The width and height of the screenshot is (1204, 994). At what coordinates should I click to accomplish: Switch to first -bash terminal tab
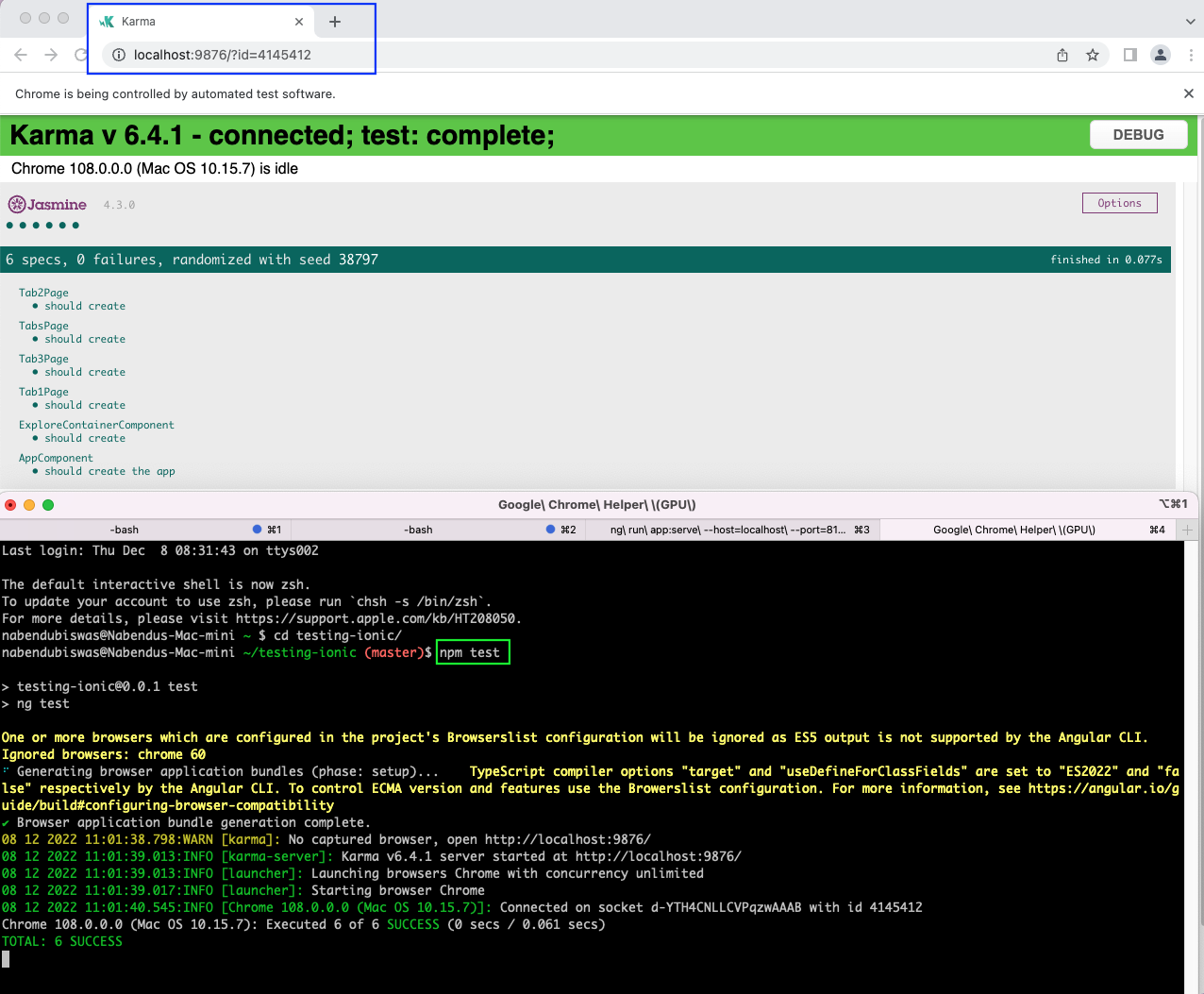tap(146, 530)
